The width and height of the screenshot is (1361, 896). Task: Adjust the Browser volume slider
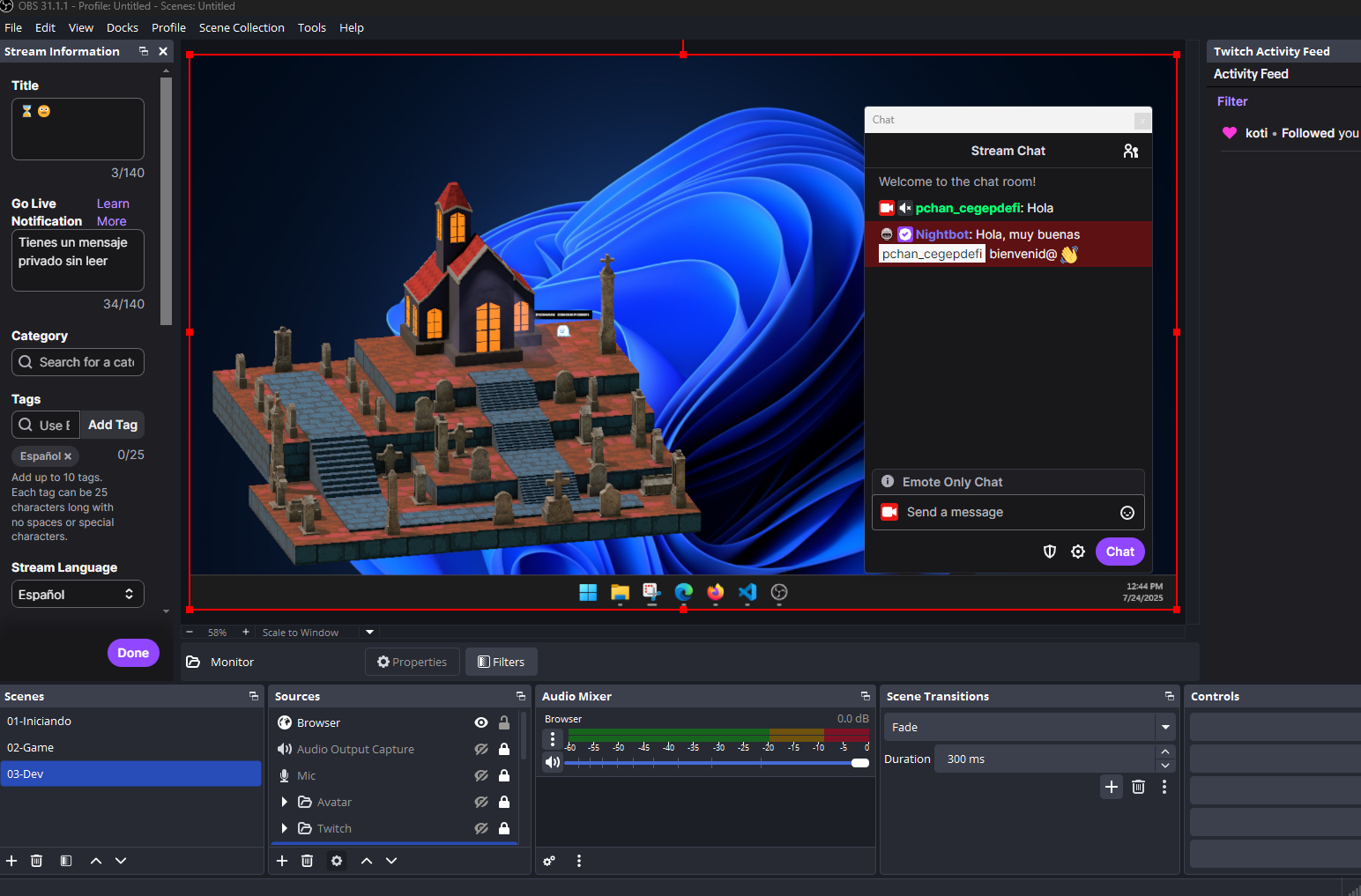pos(716,763)
